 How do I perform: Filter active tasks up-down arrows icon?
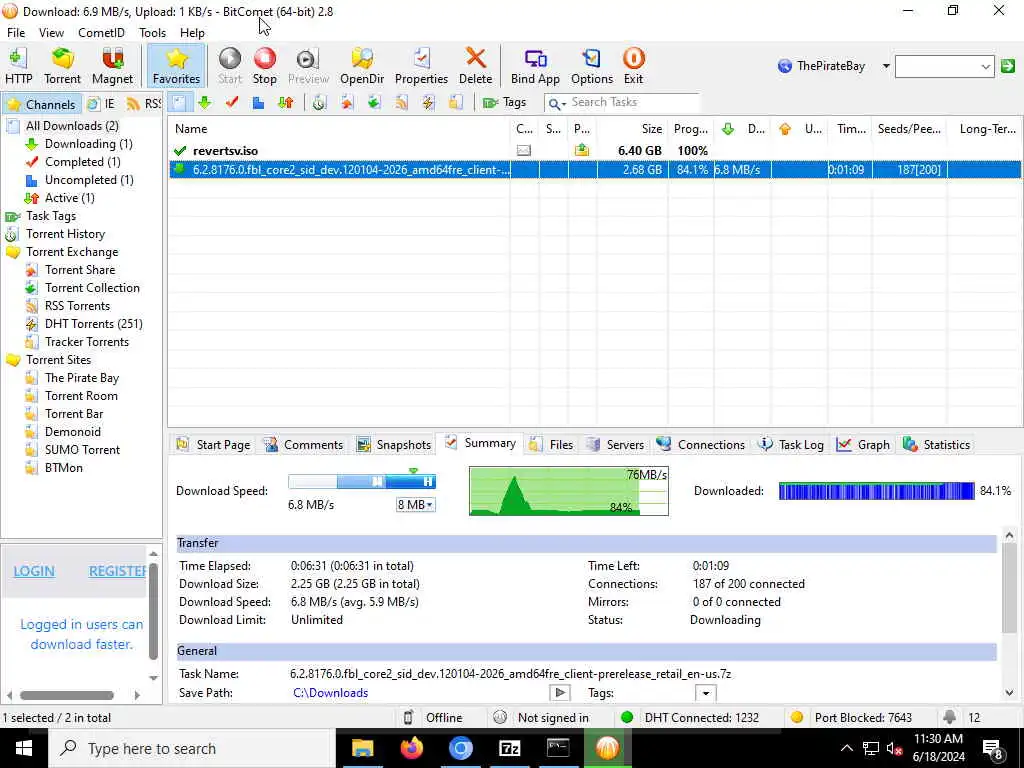[285, 103]
